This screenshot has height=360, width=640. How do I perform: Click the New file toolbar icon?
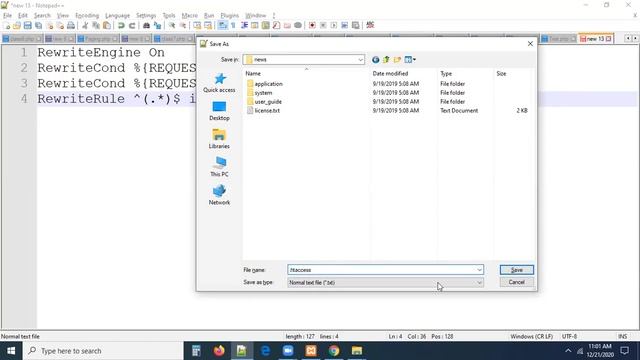6,25
